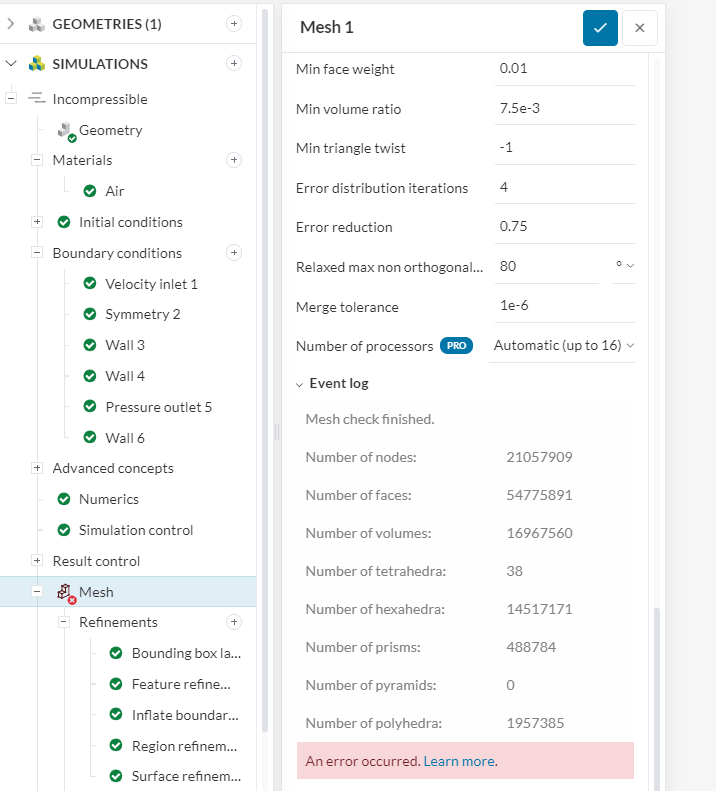Select Velocity inlet 1 boundary condition
The image size is (716, 791).
151,284
